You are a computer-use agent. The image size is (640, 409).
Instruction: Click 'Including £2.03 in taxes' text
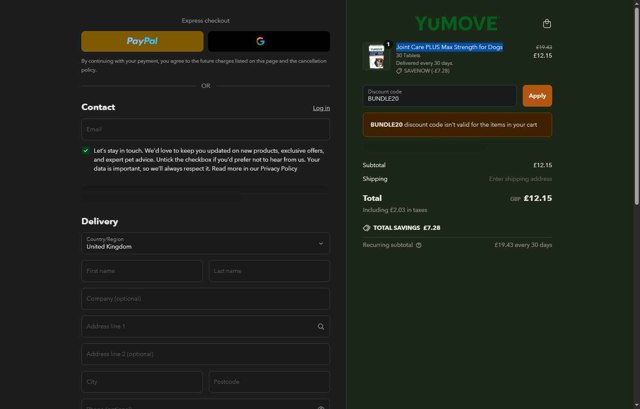(395, 210)
